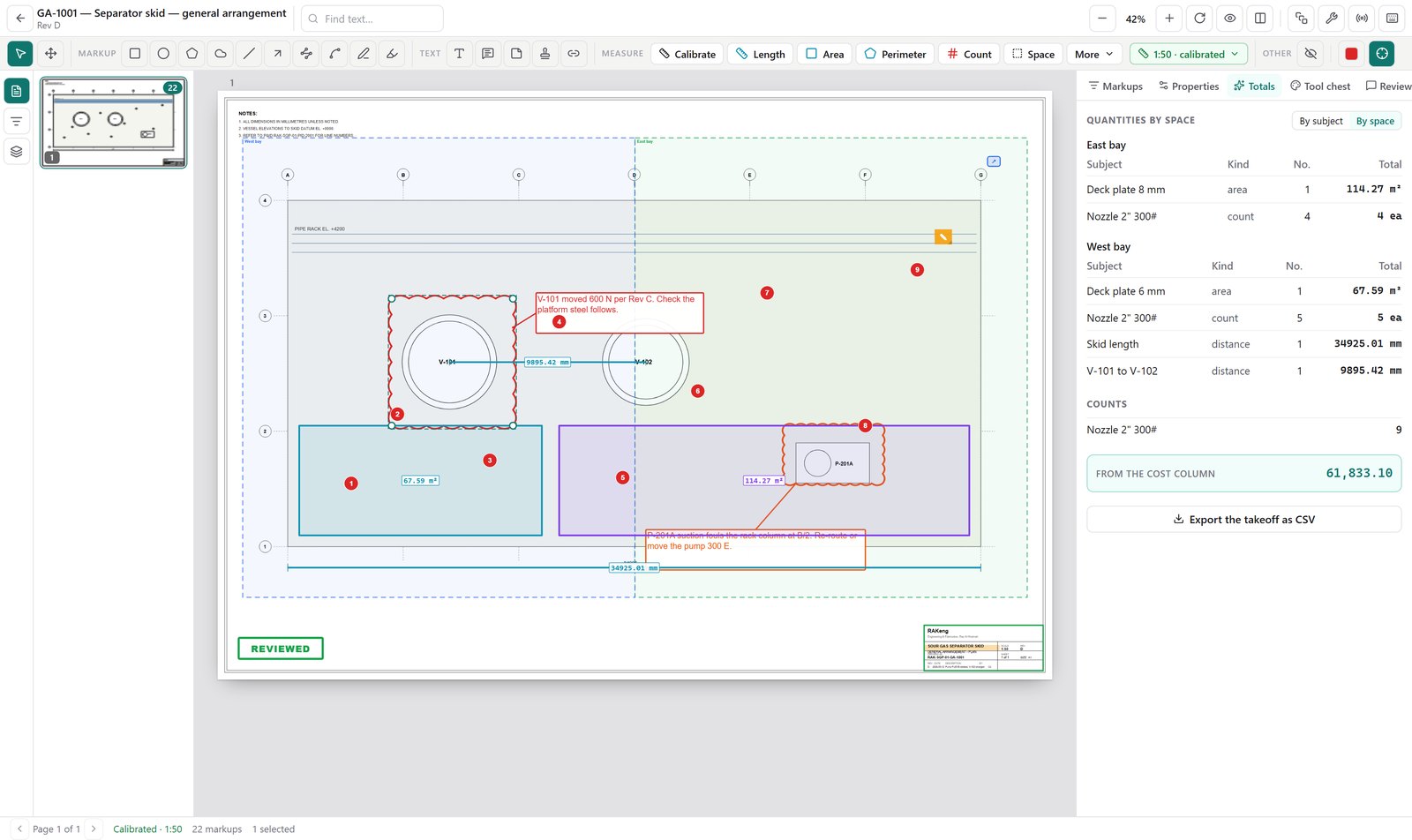Click the Find text search field
Screen dimensions: 1412x840
pyautogui.click(x=372, y=19)
